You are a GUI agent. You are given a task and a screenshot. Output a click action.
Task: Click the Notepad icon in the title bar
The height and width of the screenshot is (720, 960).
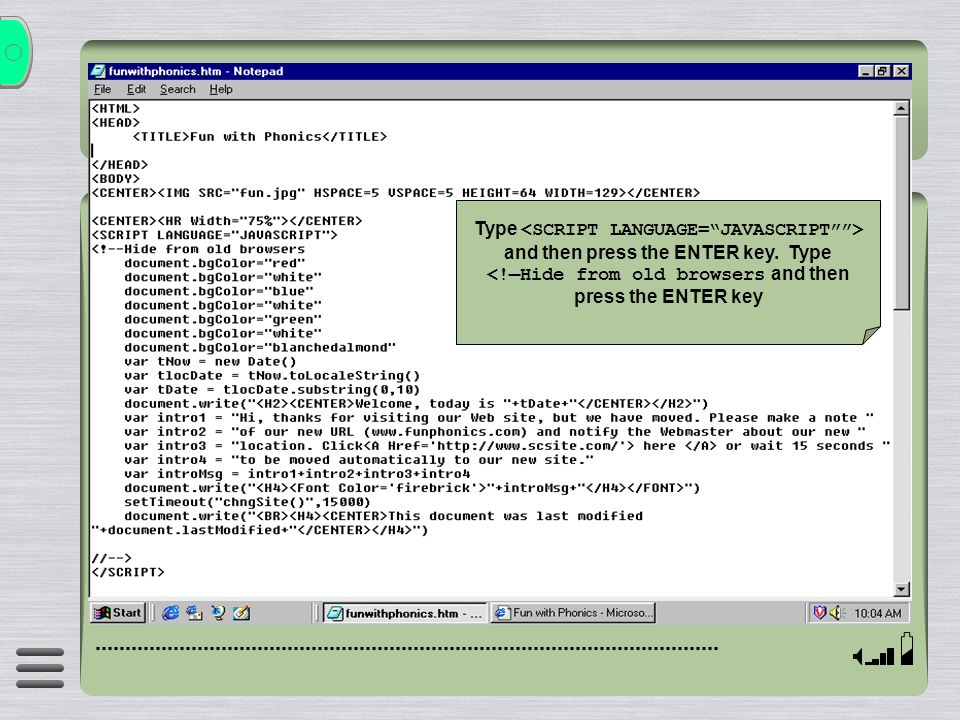coord(98,71)
